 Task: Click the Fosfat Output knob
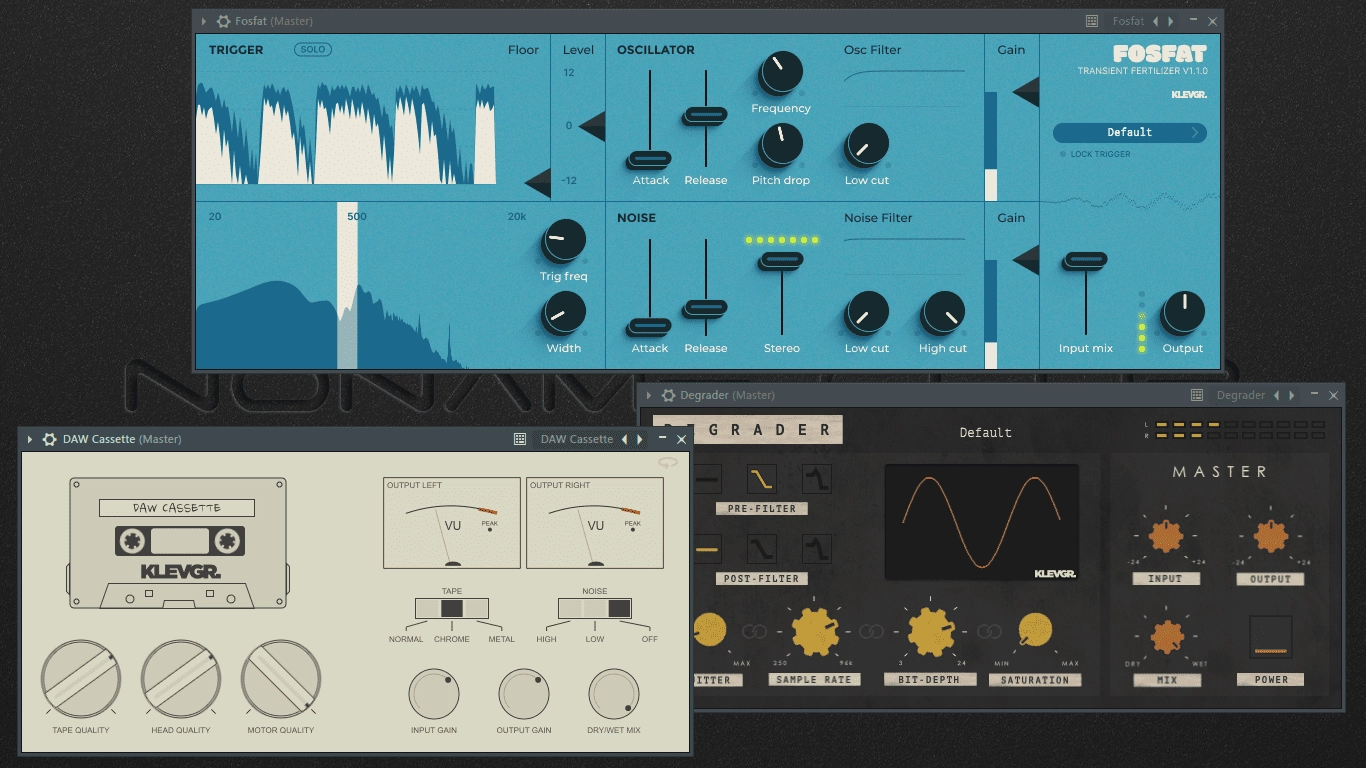click(x=1182, y=314)
